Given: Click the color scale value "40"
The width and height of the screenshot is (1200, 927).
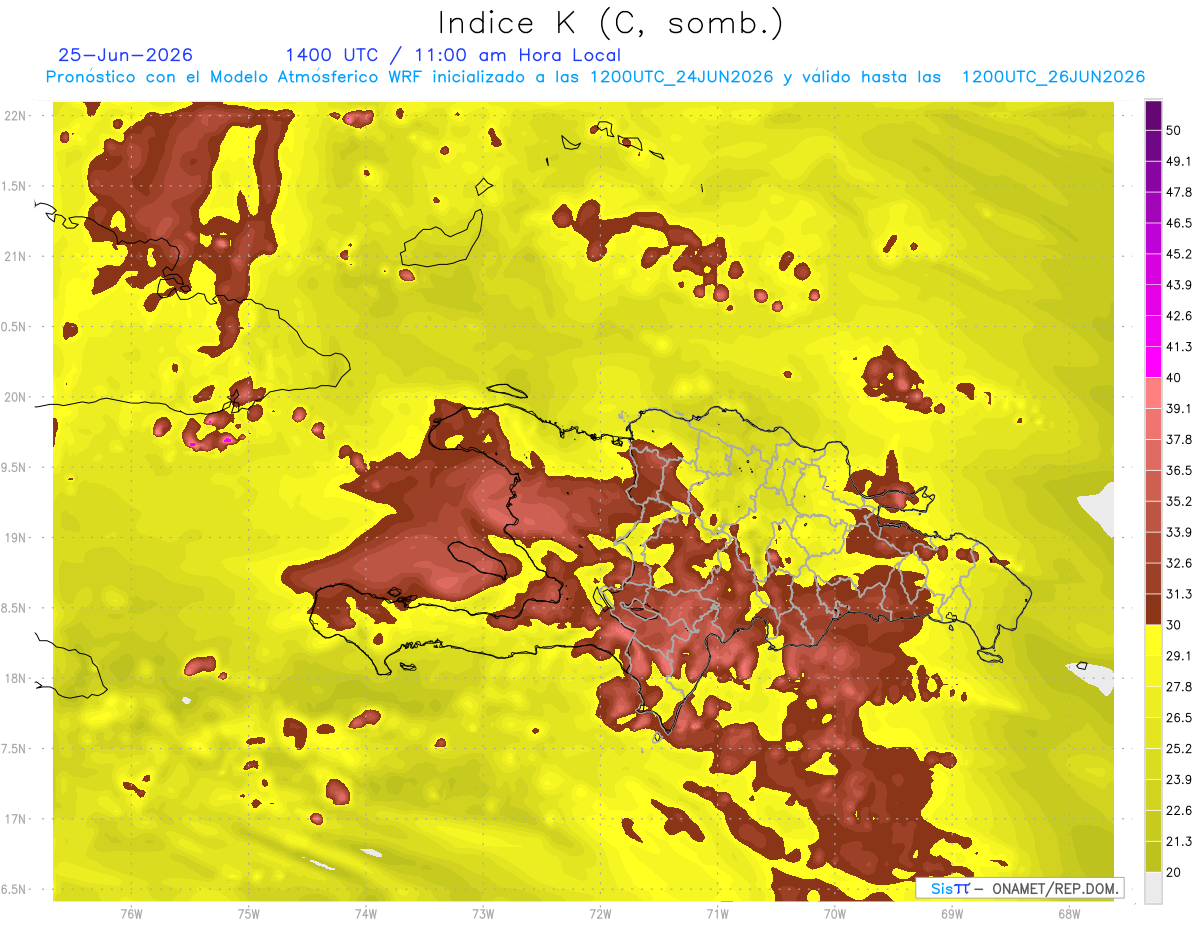Looking at the screenshot, I should (x=1175, y=378).
